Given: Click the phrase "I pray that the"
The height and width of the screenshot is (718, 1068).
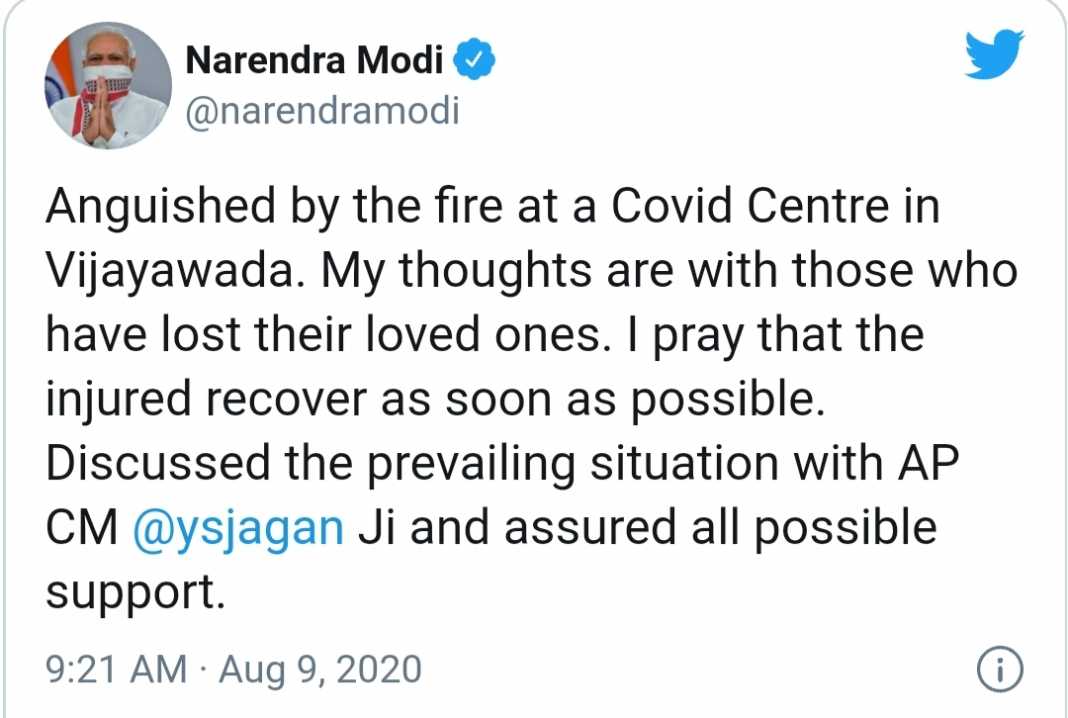Looking at the screenshot, I should click(x=775, y=336).
